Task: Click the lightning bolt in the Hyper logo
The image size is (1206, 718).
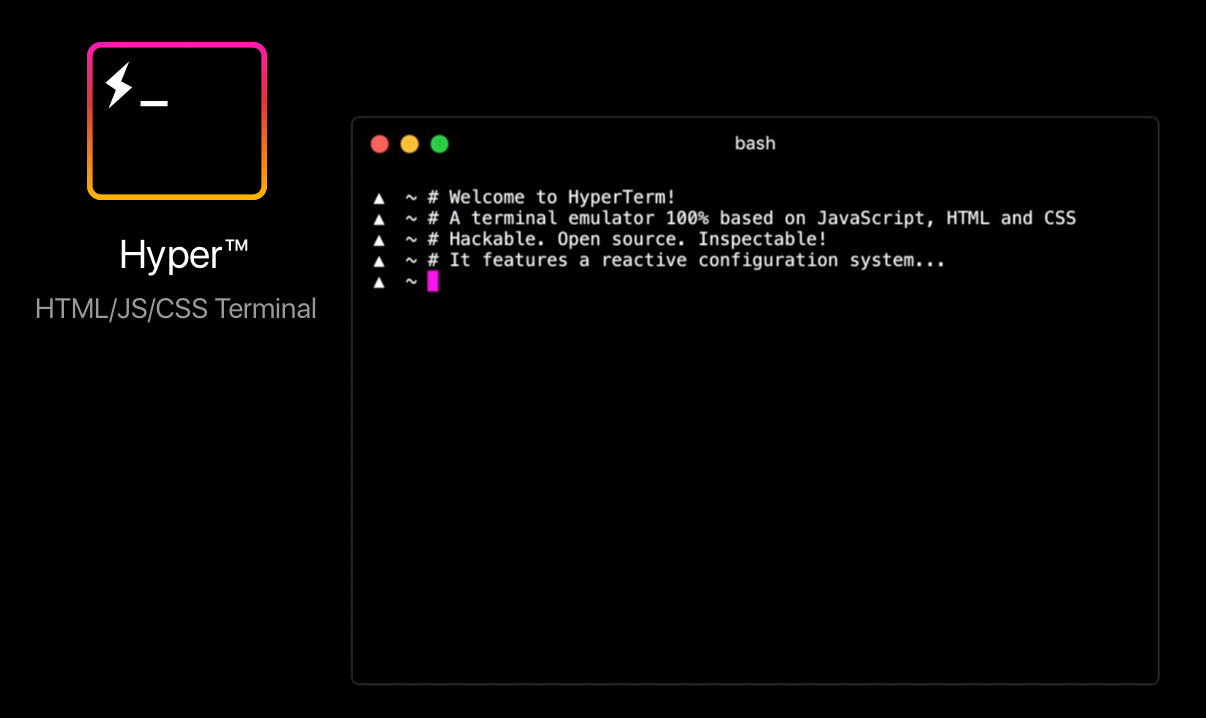Action: pos(119,85)
